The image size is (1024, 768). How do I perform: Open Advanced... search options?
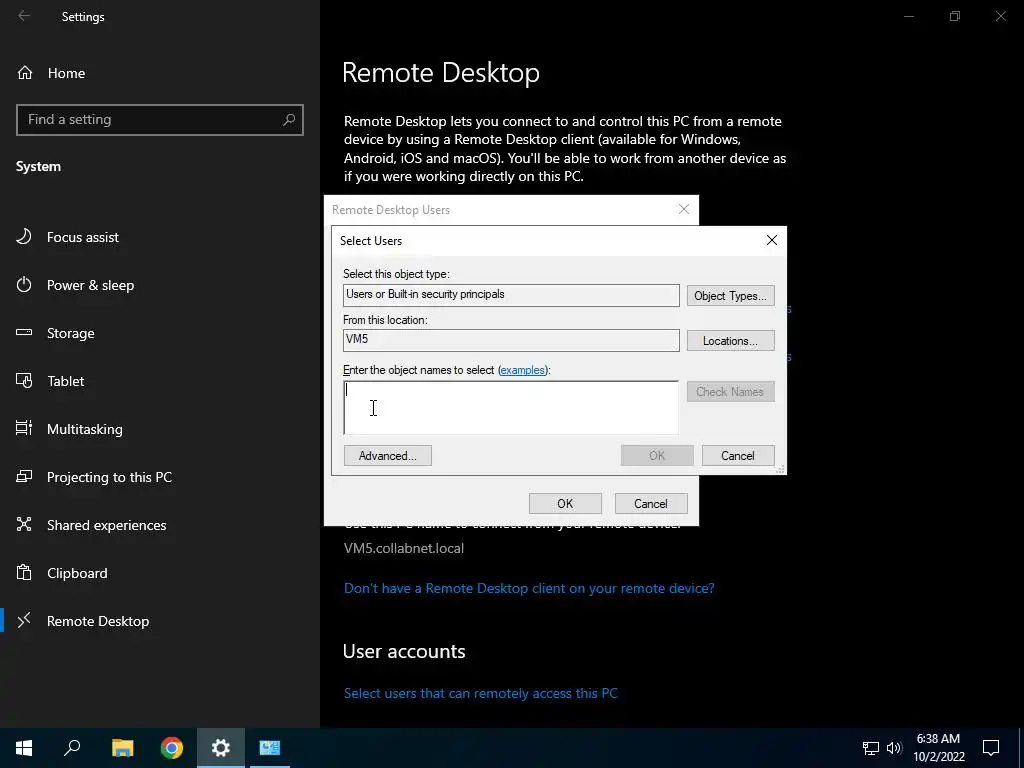[387, 456]
